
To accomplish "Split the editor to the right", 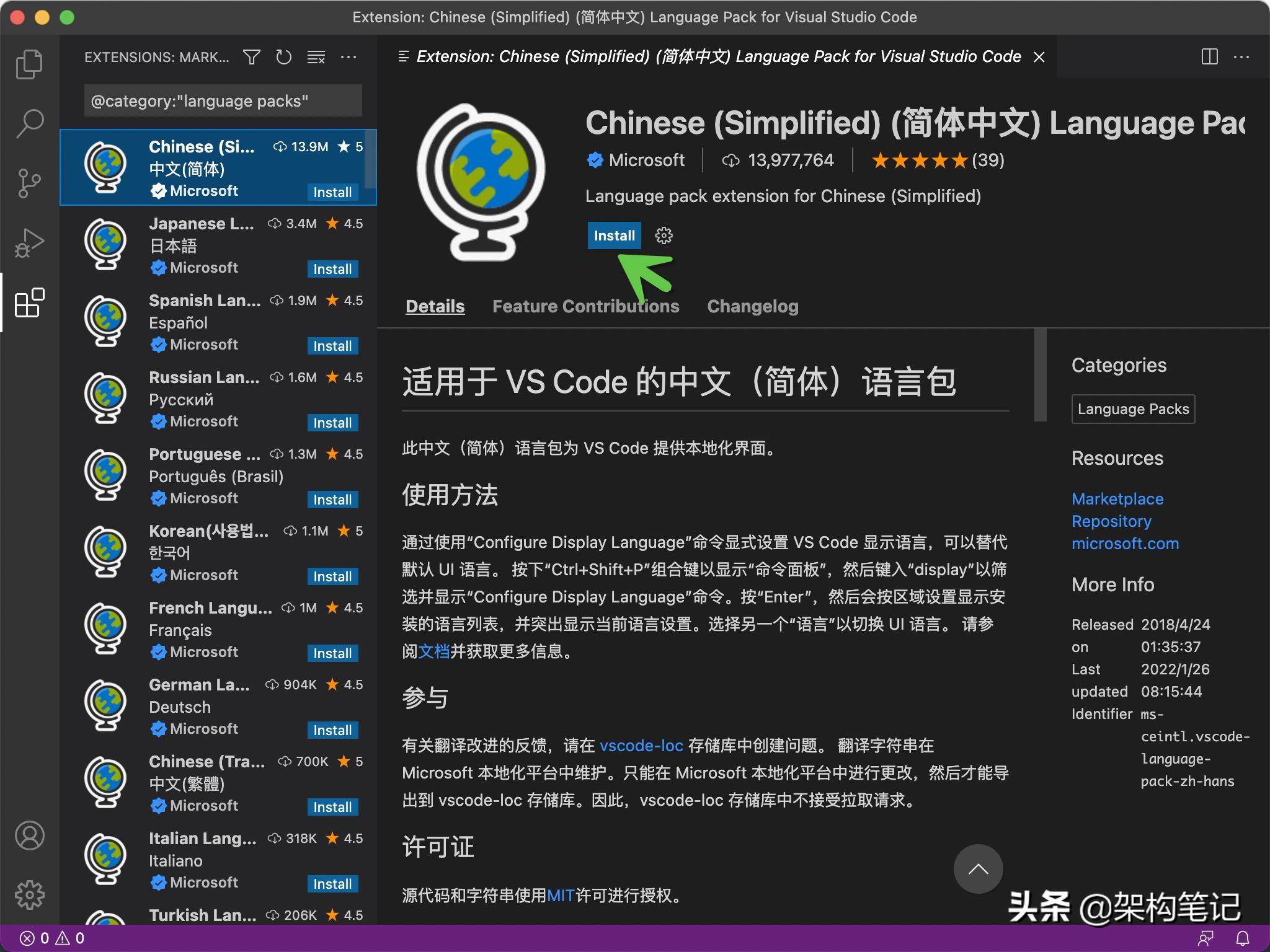I will [1209, 57].
